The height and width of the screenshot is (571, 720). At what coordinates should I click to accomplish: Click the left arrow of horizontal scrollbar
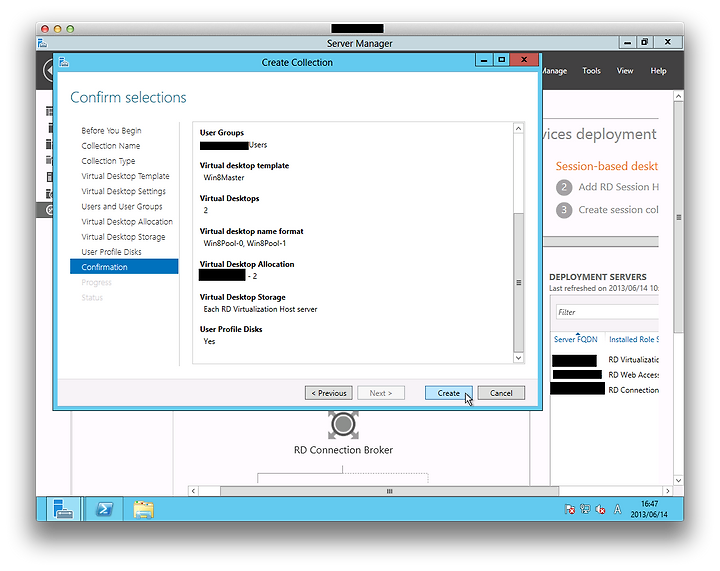pyautogui.click(x=193, y=491)
